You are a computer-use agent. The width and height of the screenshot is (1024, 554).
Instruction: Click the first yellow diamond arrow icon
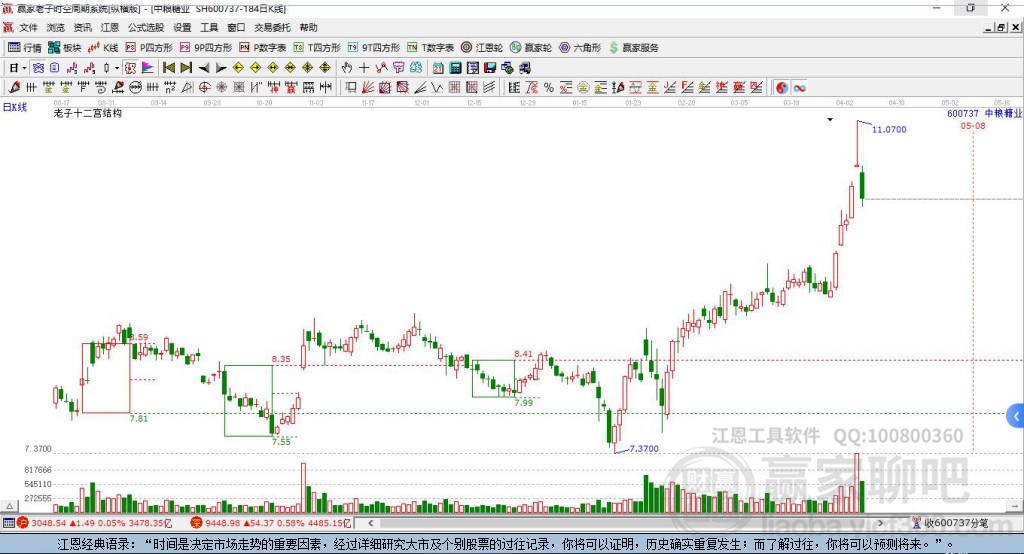238,68
